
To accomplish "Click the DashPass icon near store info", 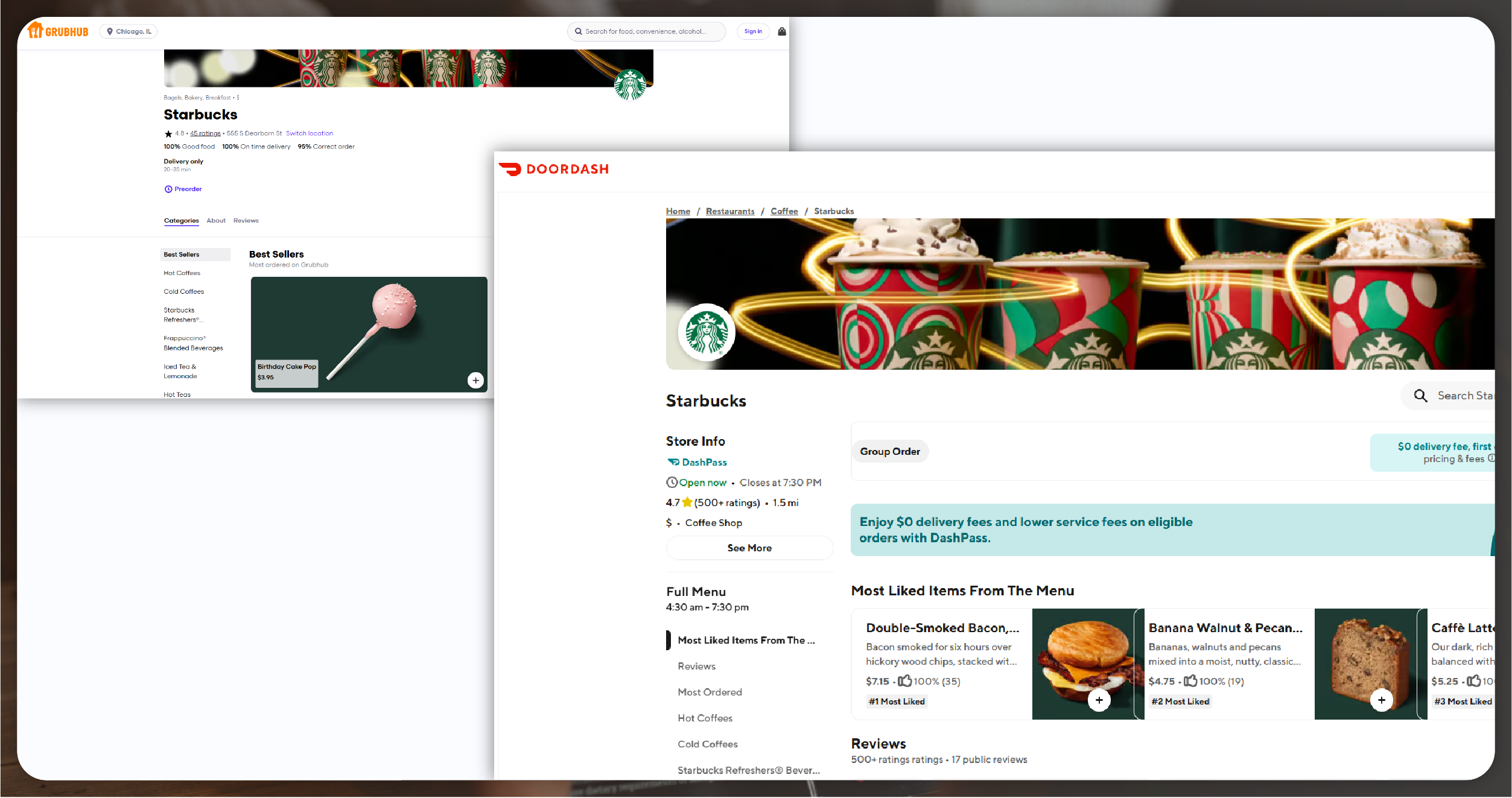I will [x=673, y=462].
